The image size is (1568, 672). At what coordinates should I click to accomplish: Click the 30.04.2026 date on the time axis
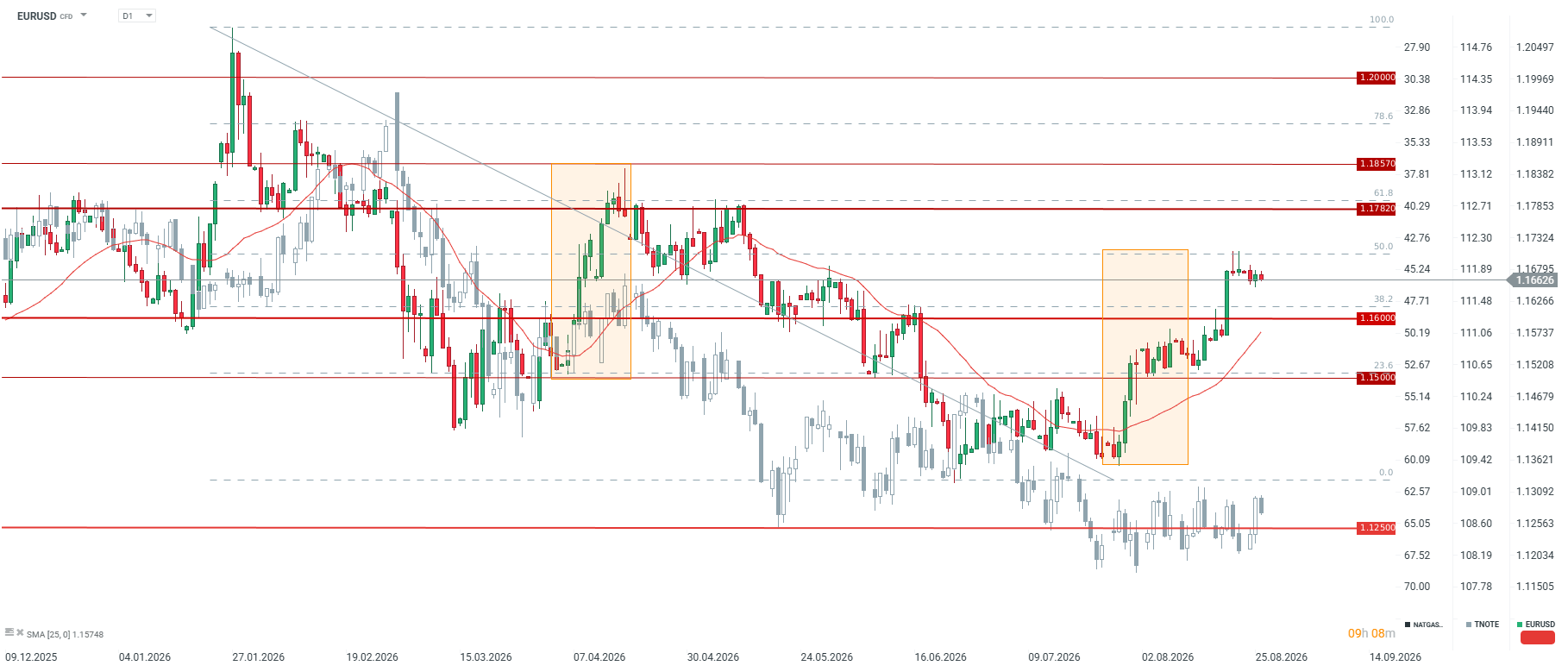coord(713,657)
